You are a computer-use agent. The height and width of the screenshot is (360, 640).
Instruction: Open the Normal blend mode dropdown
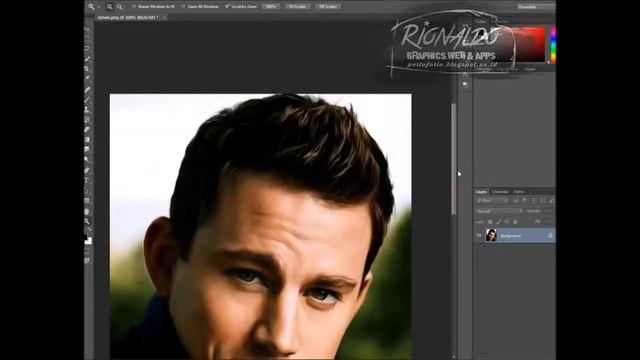(x=499, y=211)
